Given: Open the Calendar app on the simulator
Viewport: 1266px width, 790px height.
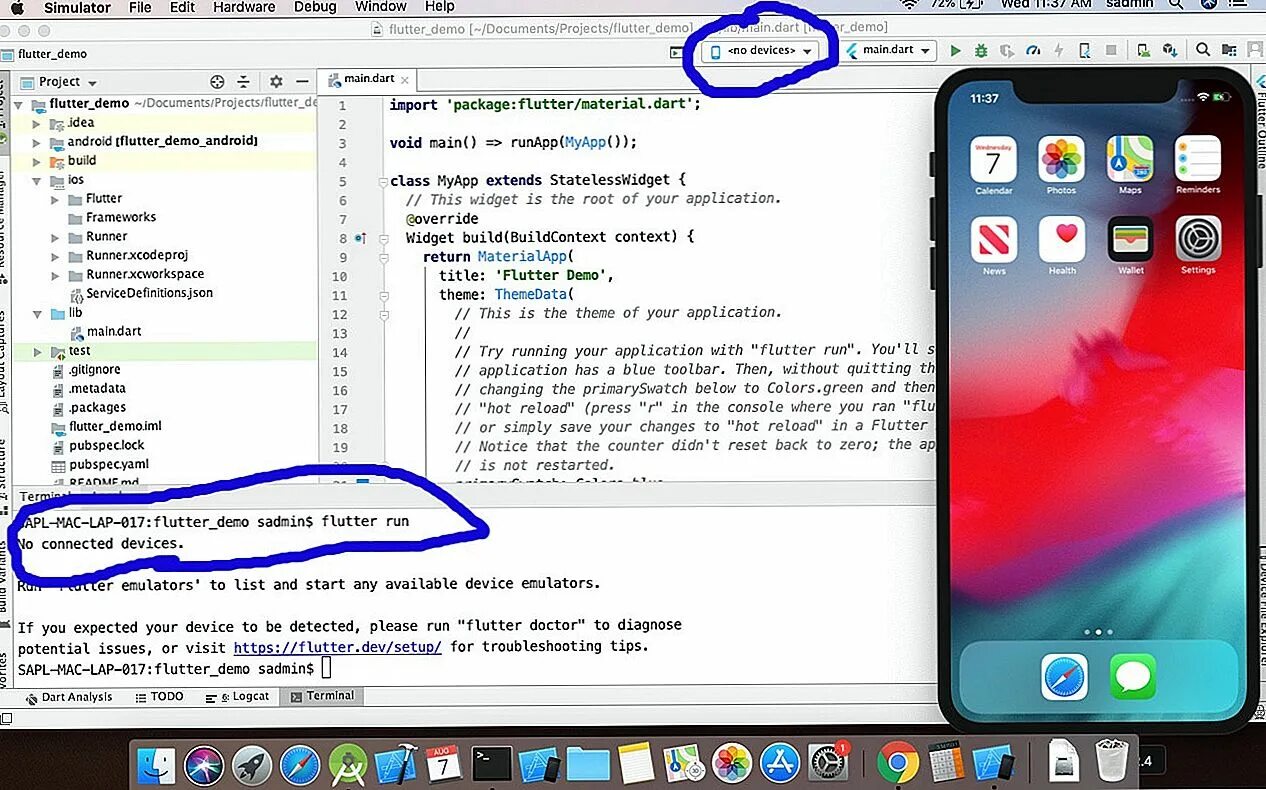Looking at the screenshot, I should click(x=993, y=165).
